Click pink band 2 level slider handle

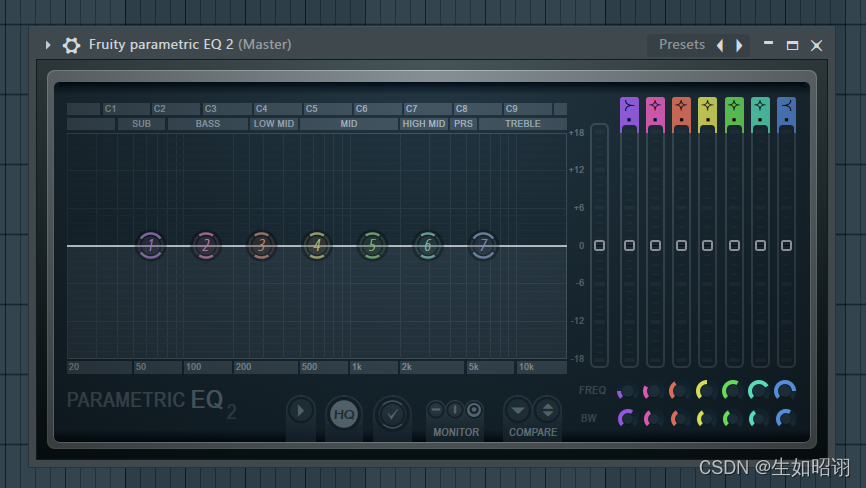655,245
